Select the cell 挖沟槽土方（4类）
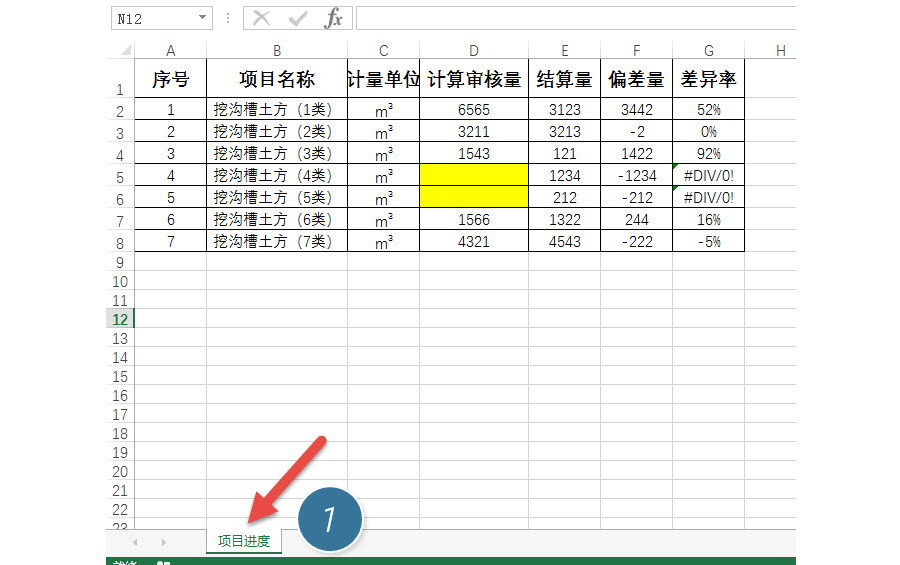Viewport: 900px width, 565px height. click(277, 175)
